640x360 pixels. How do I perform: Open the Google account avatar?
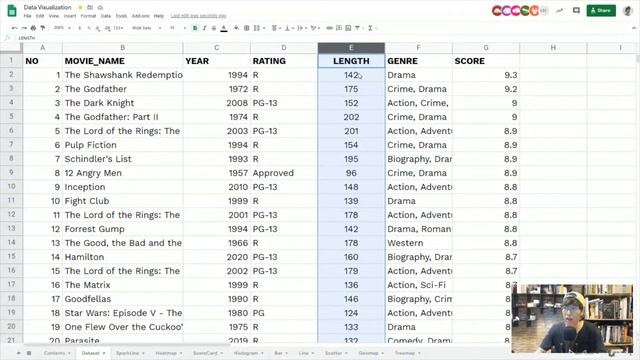[628, 11]
